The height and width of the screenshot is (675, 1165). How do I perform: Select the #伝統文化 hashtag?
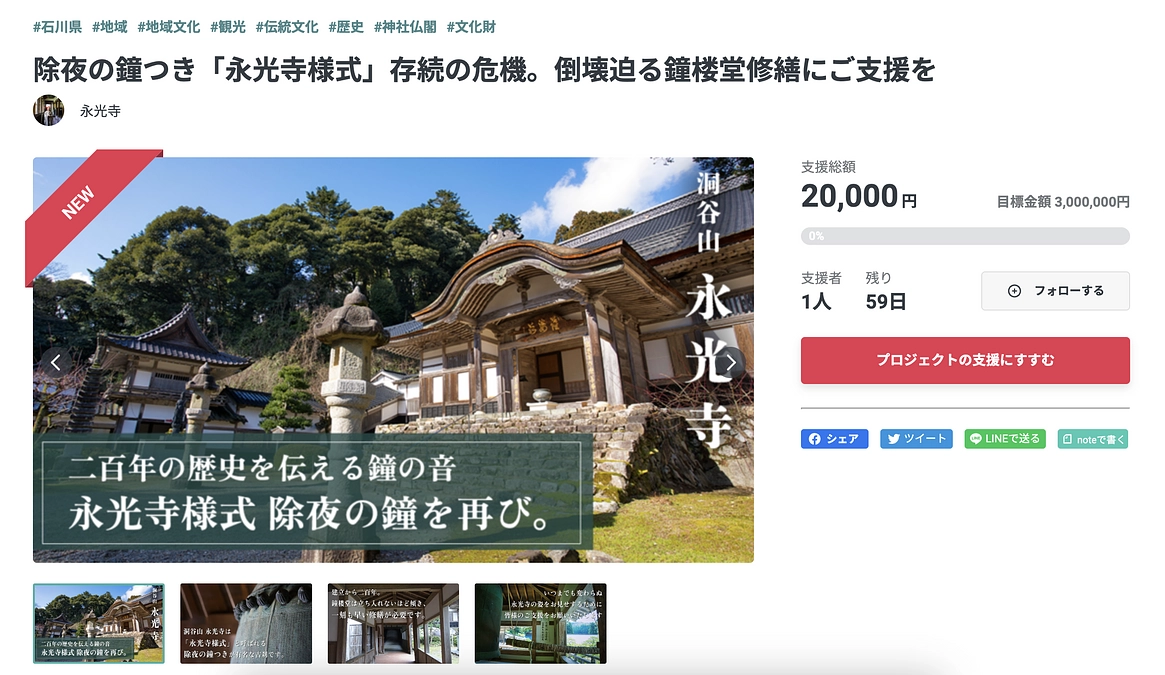coord(287,27)
